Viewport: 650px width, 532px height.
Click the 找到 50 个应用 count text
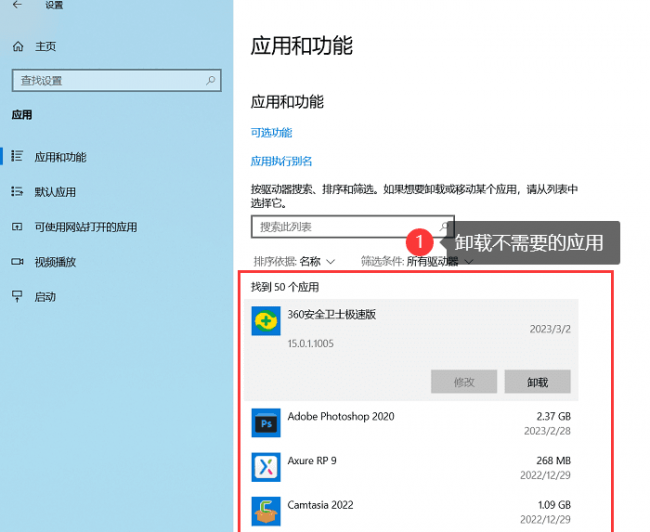point(285,287)
